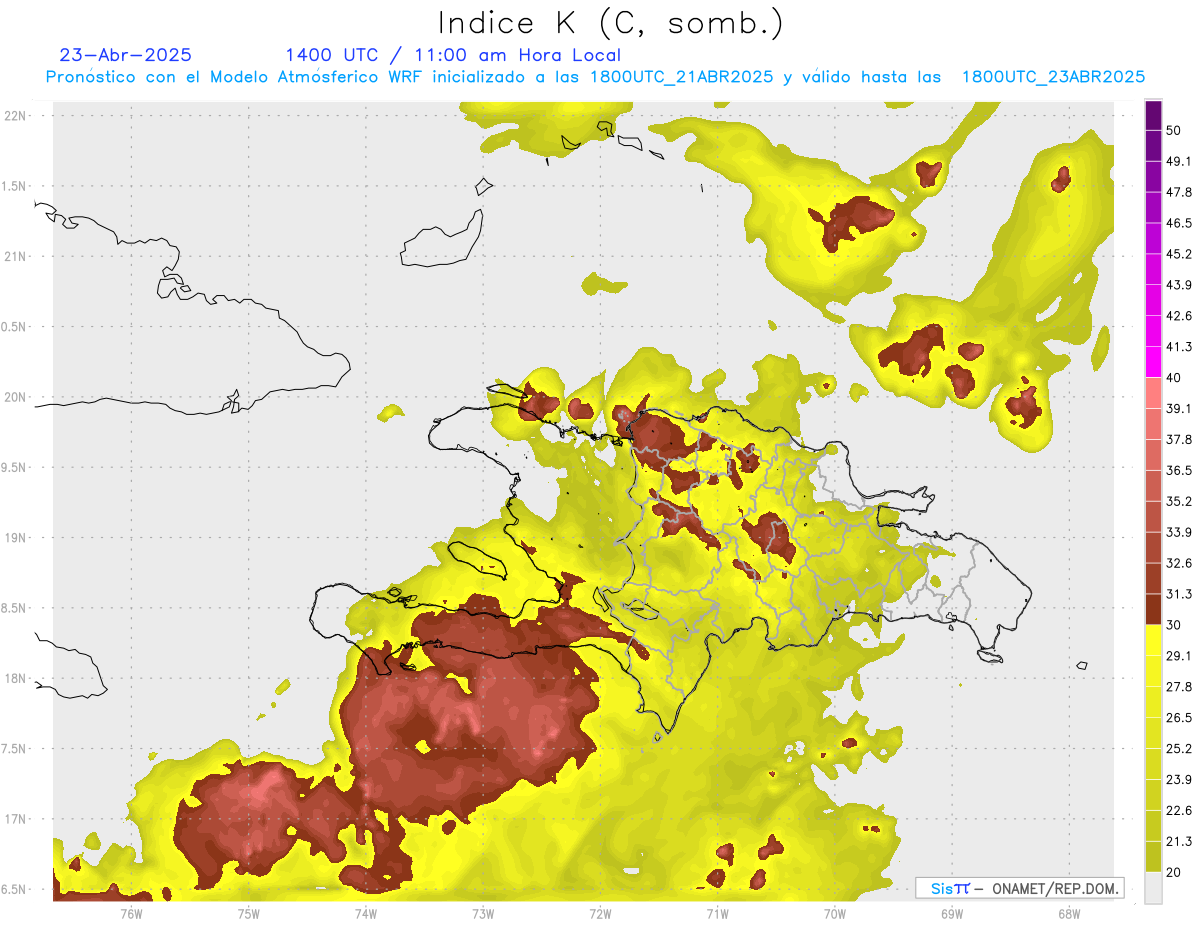Click the longitude label "72W"
This screenshot has height=927, width=1200.
point(600,913)
